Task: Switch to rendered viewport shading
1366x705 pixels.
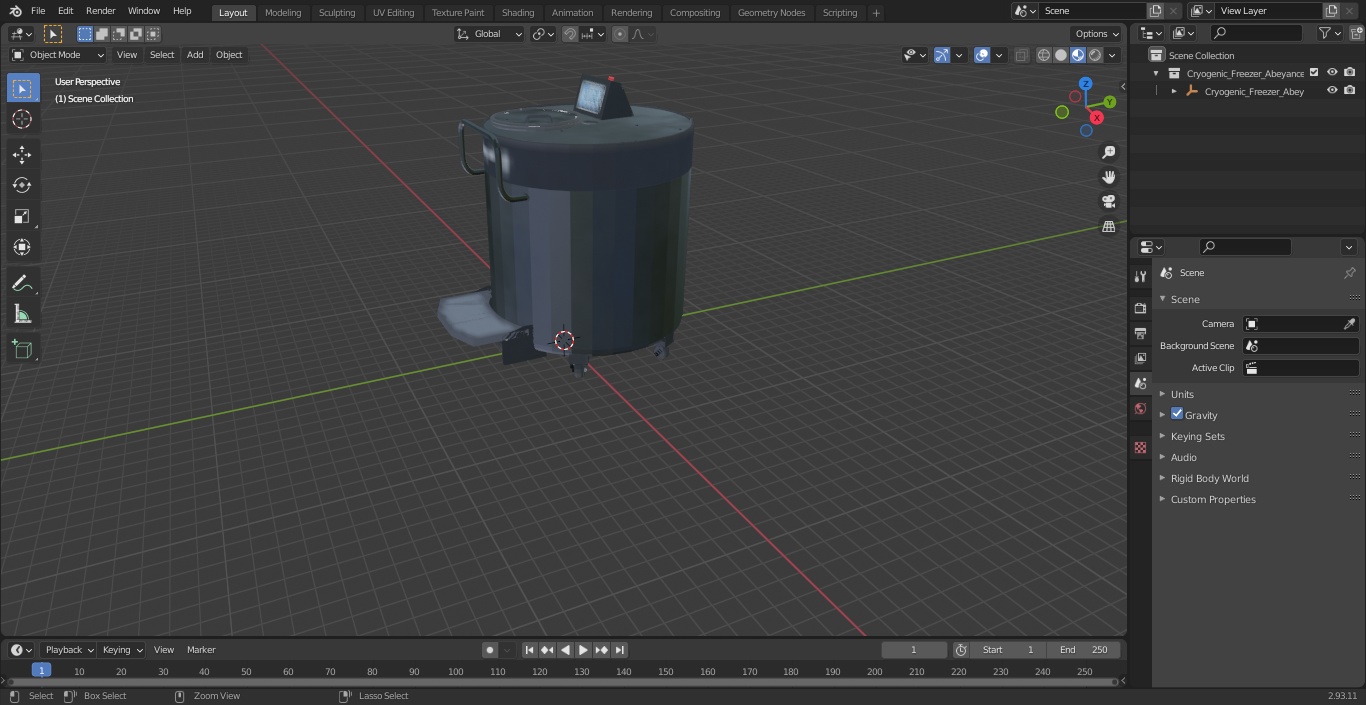Action: (x=1095, y=55)
